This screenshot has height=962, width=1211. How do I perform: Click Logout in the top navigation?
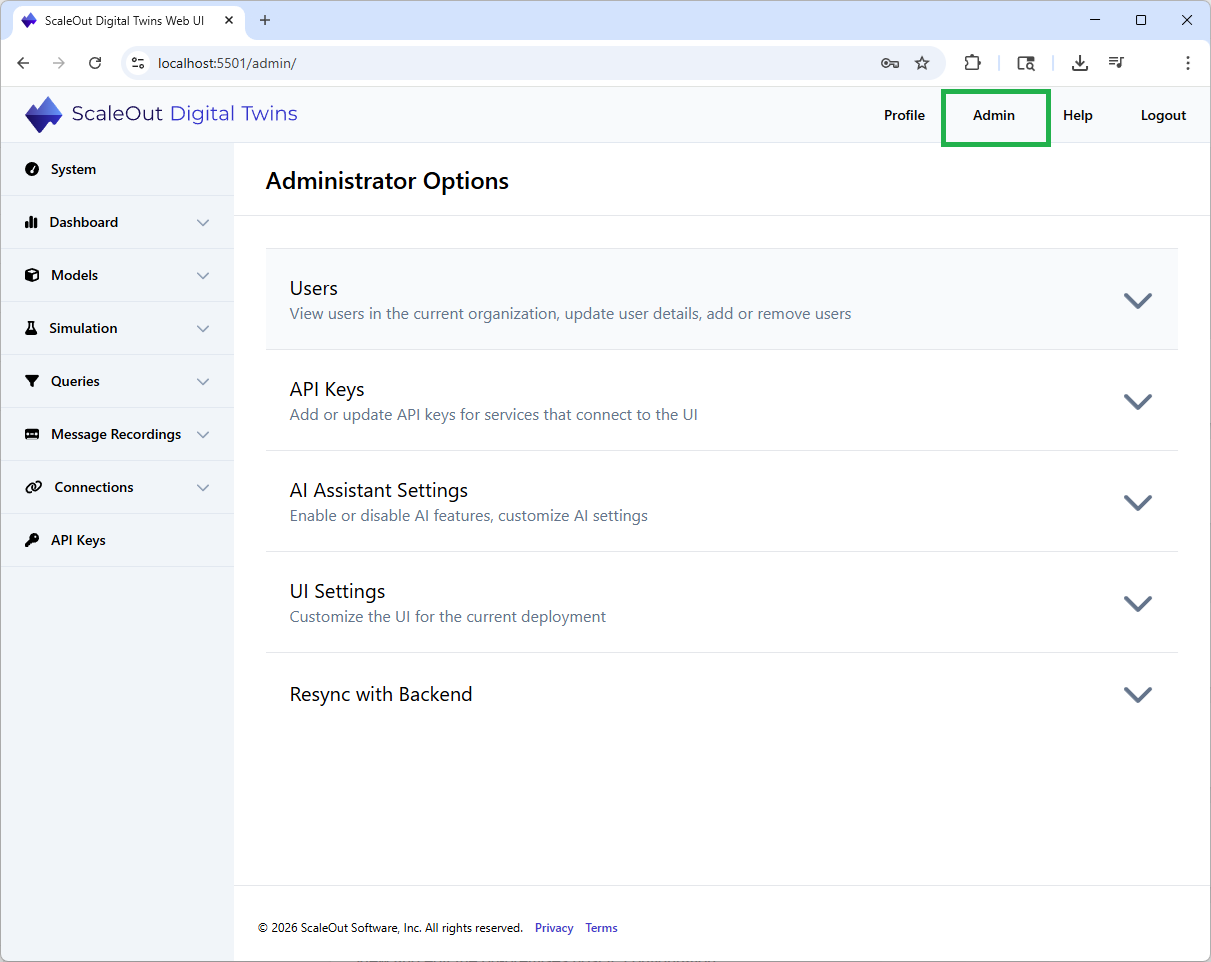coord(1163,115)
